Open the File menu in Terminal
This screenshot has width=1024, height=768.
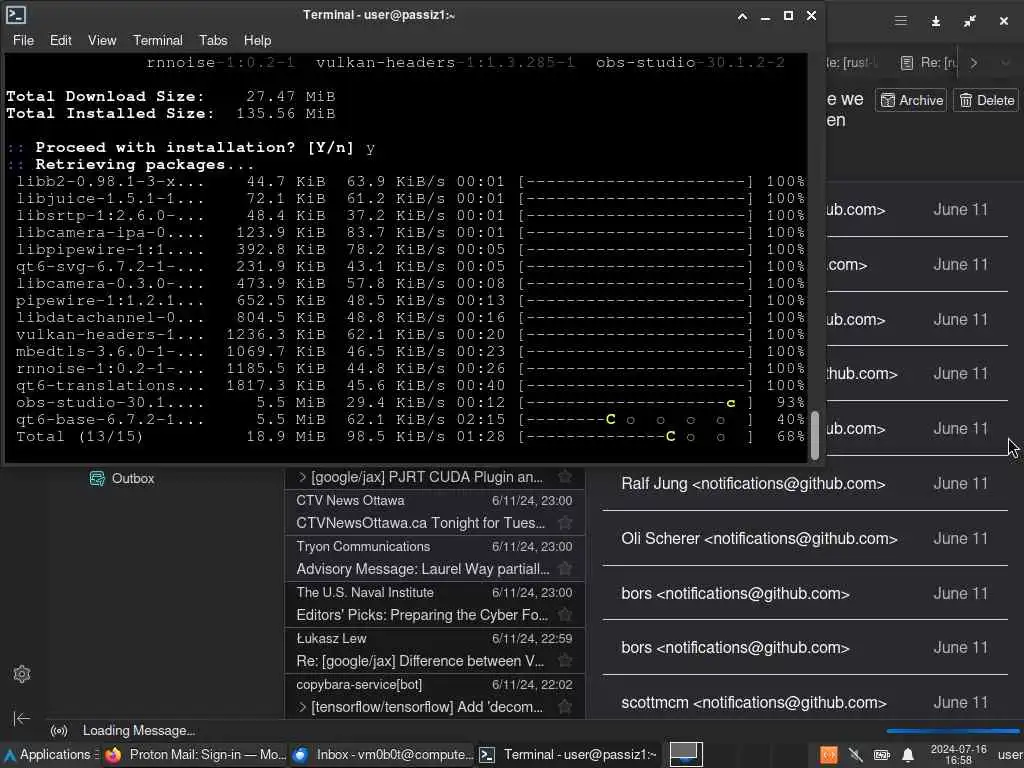(23, 40)
